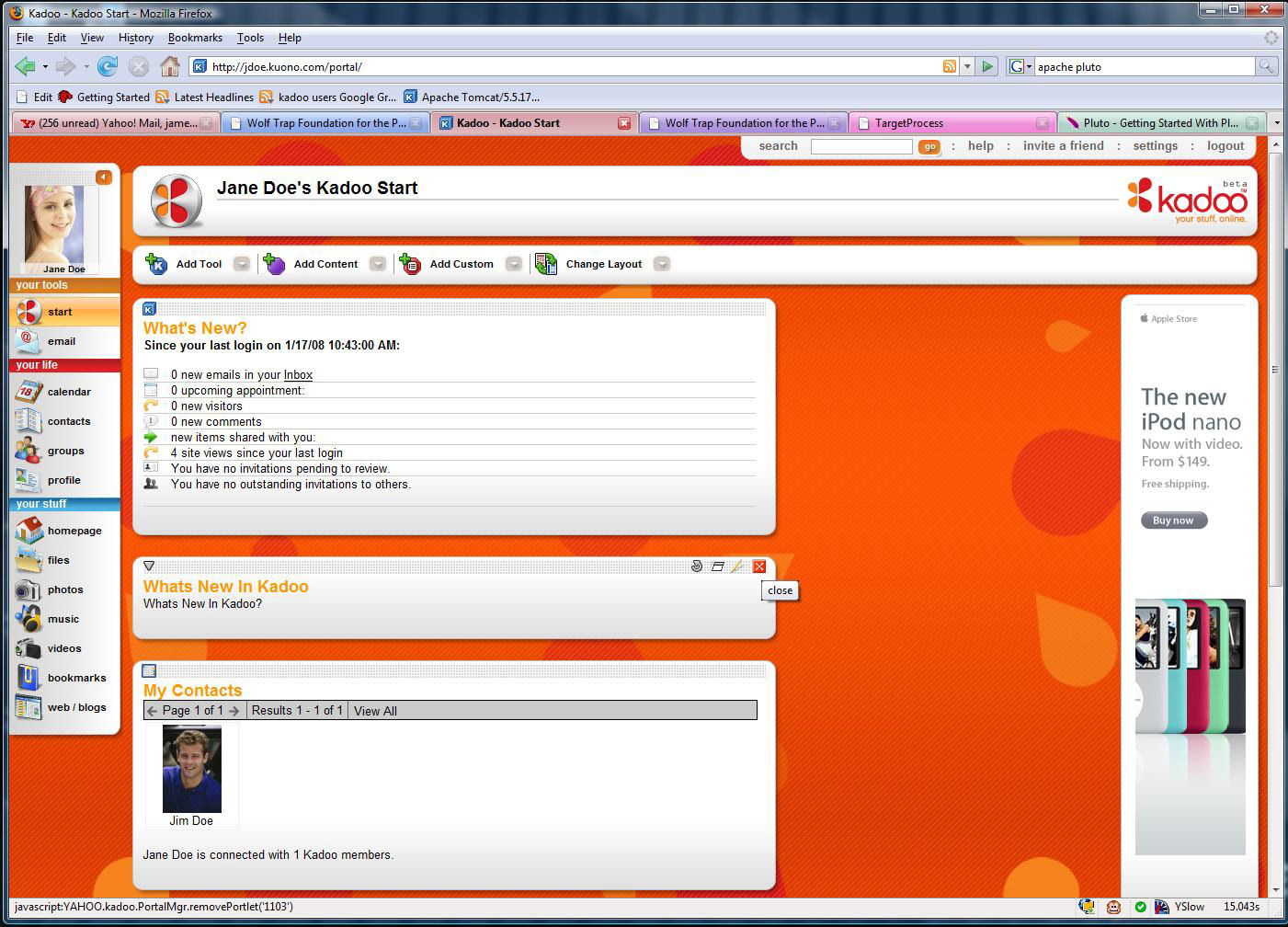The width and height of the screenshot is (1288, 927).
Task: Collapse the sidebar with the orange arrow
Action: (x=104, y=177)
